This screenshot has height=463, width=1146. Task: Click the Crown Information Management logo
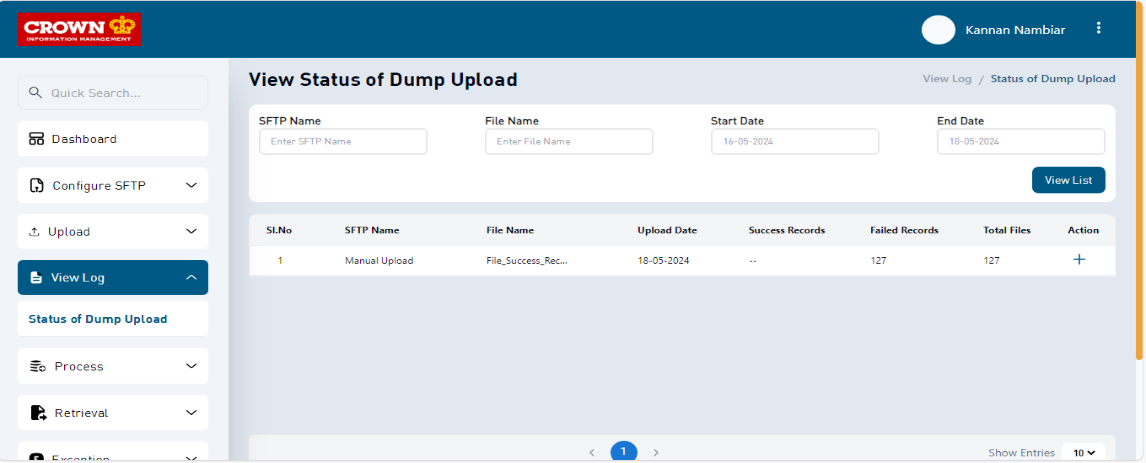coord(79,29)
